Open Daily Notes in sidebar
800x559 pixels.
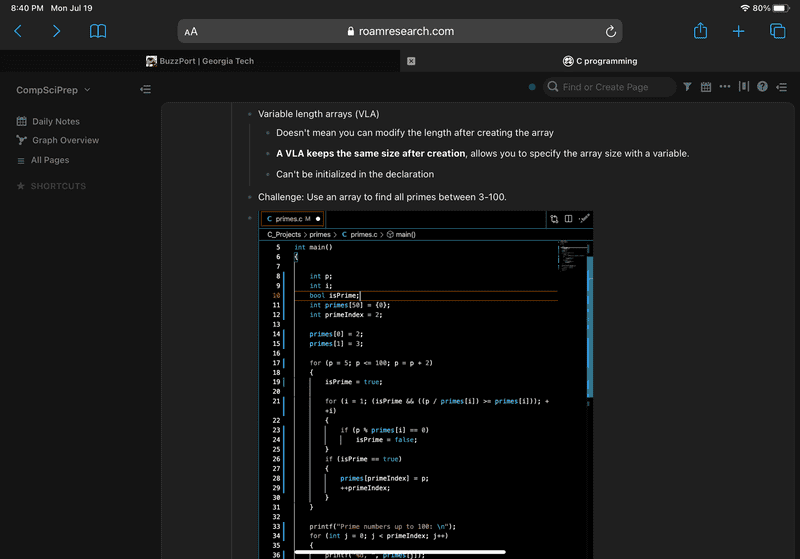55,122
